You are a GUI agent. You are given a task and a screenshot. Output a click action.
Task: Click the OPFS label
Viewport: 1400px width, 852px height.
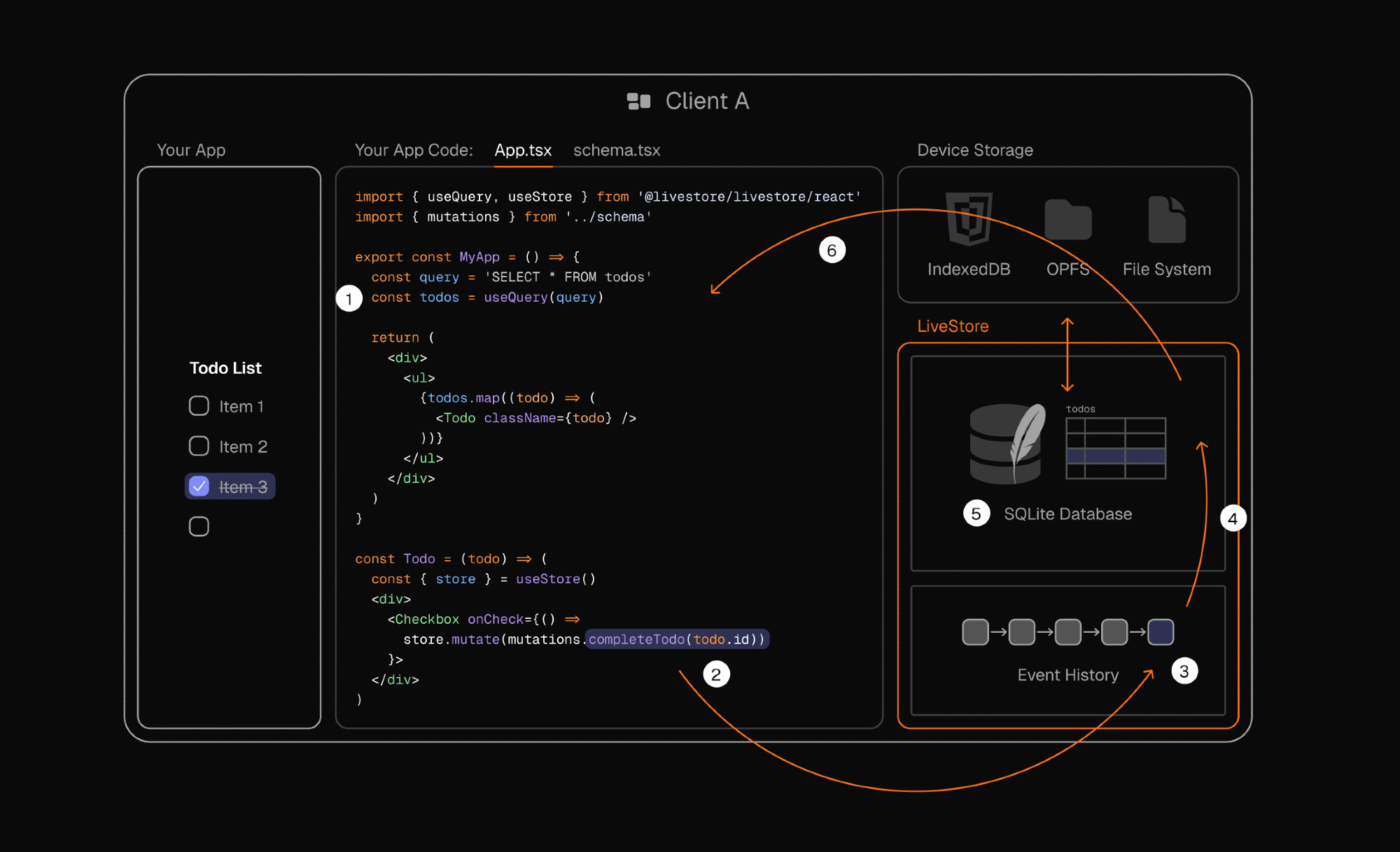click(1067, 270)
